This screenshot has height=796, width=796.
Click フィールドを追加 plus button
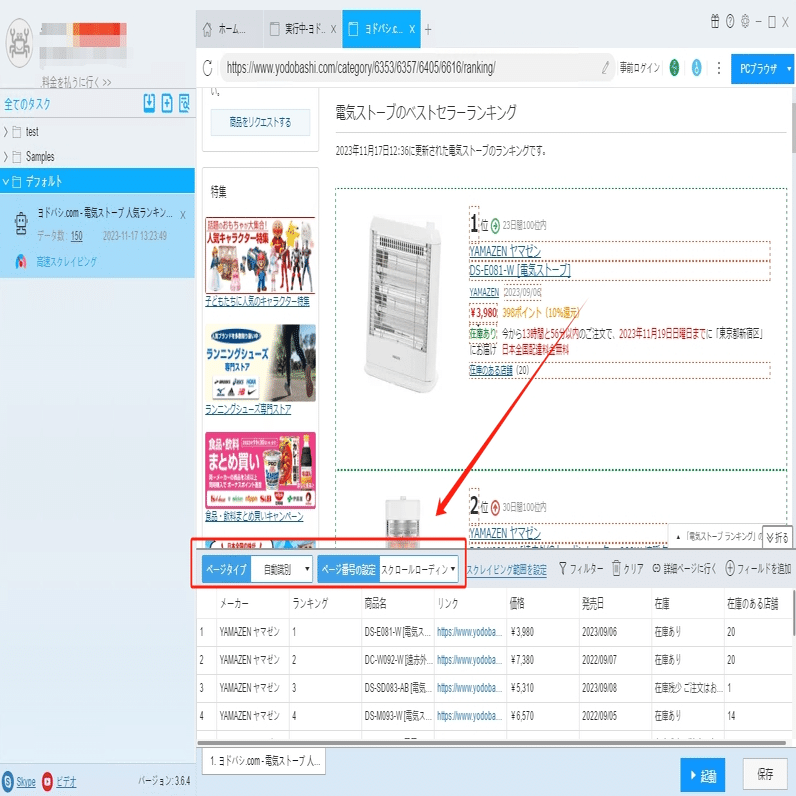(x=758, y=569)
